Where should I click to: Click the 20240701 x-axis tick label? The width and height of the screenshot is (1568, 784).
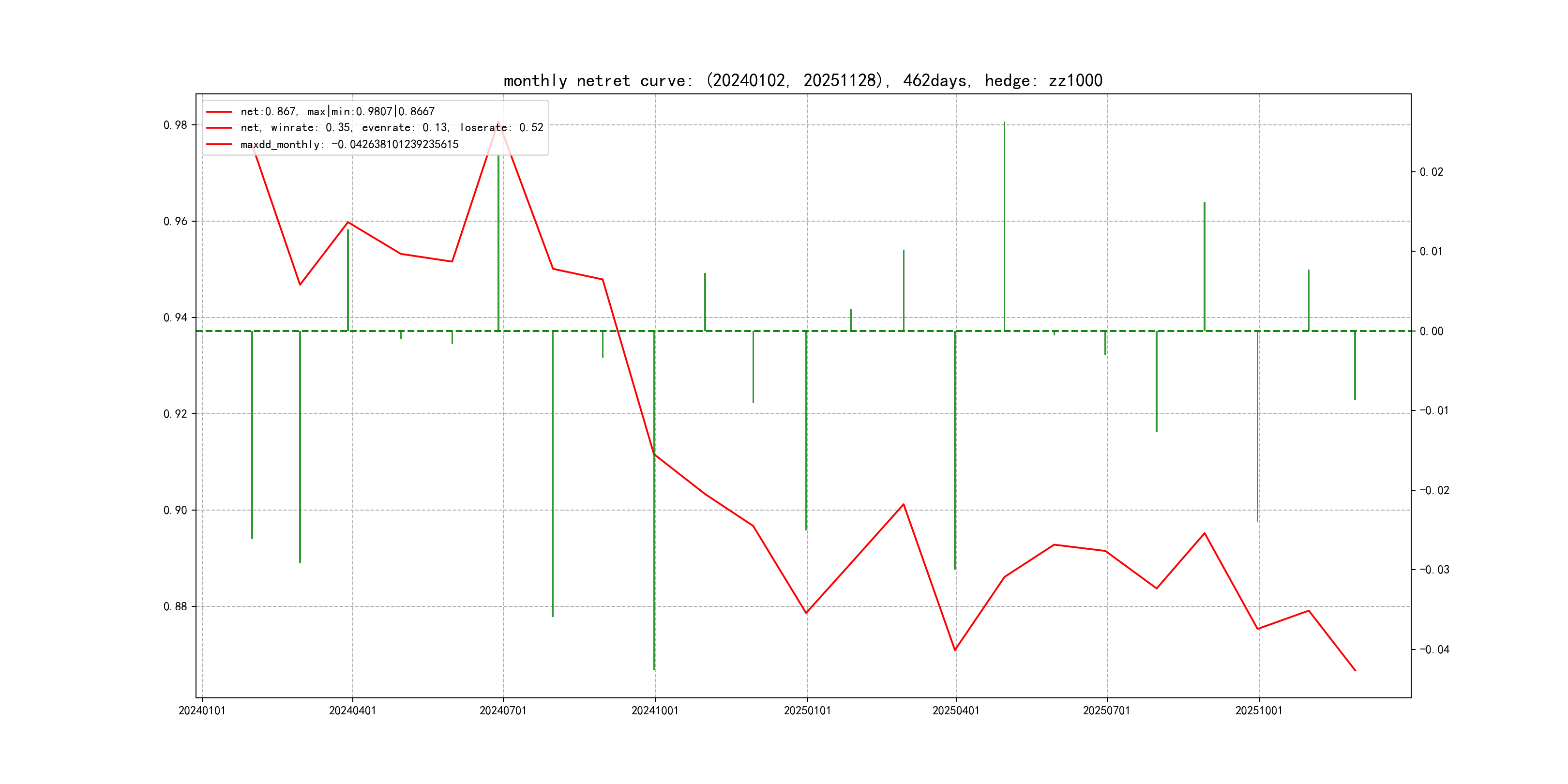pyautogui.click(x=503, y=710)
